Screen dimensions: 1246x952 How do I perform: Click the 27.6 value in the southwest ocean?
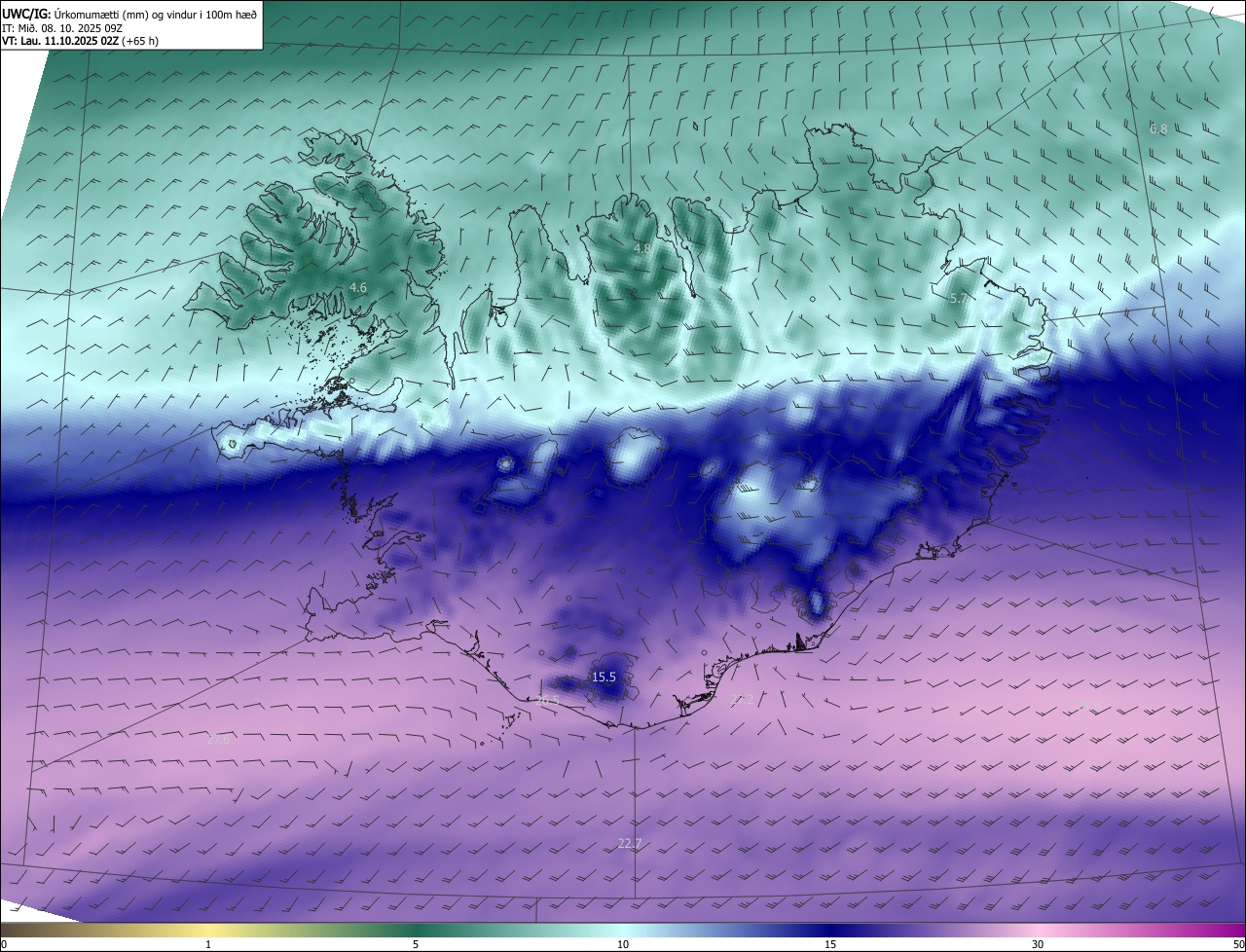click(219, 739)
